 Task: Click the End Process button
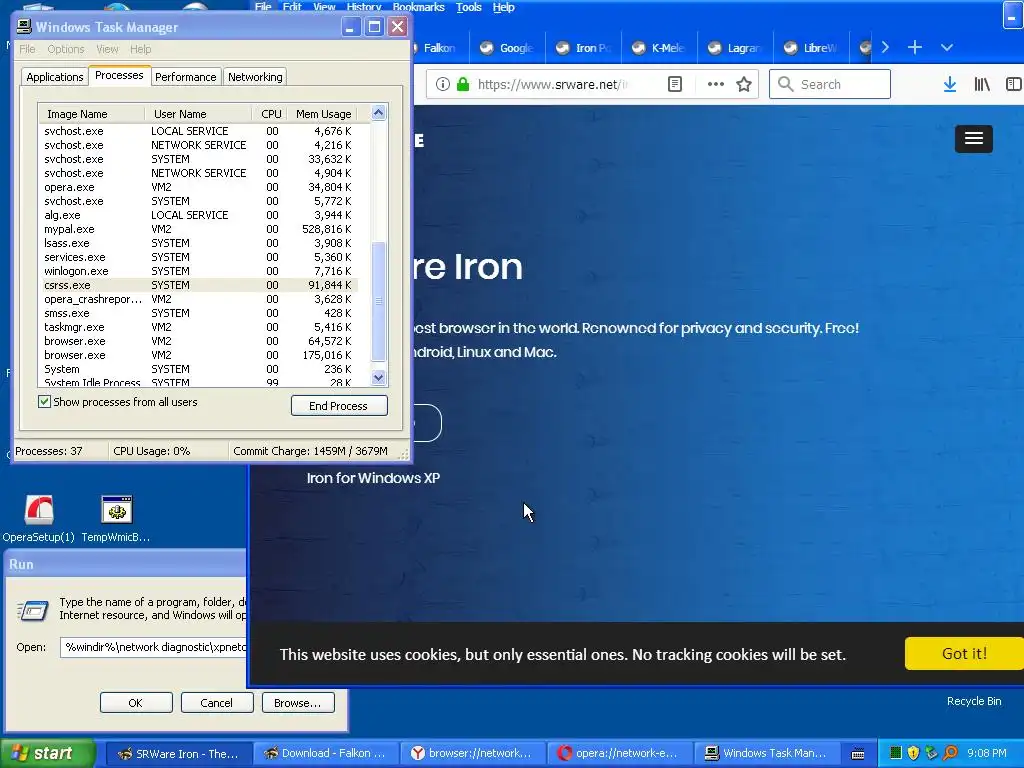click(339, 406)
